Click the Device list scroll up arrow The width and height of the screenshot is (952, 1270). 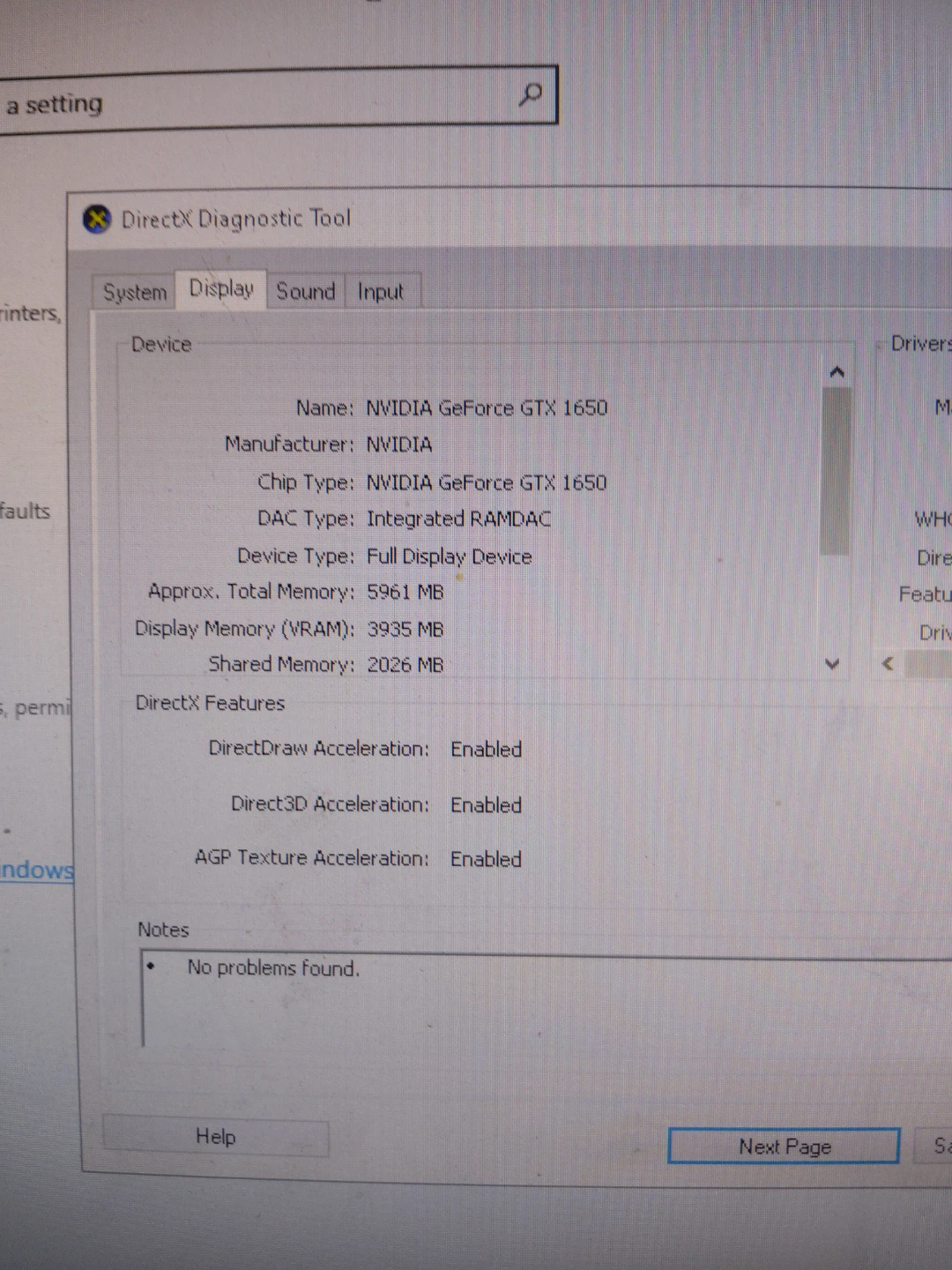pyautogui.click(x=837, y=373)
